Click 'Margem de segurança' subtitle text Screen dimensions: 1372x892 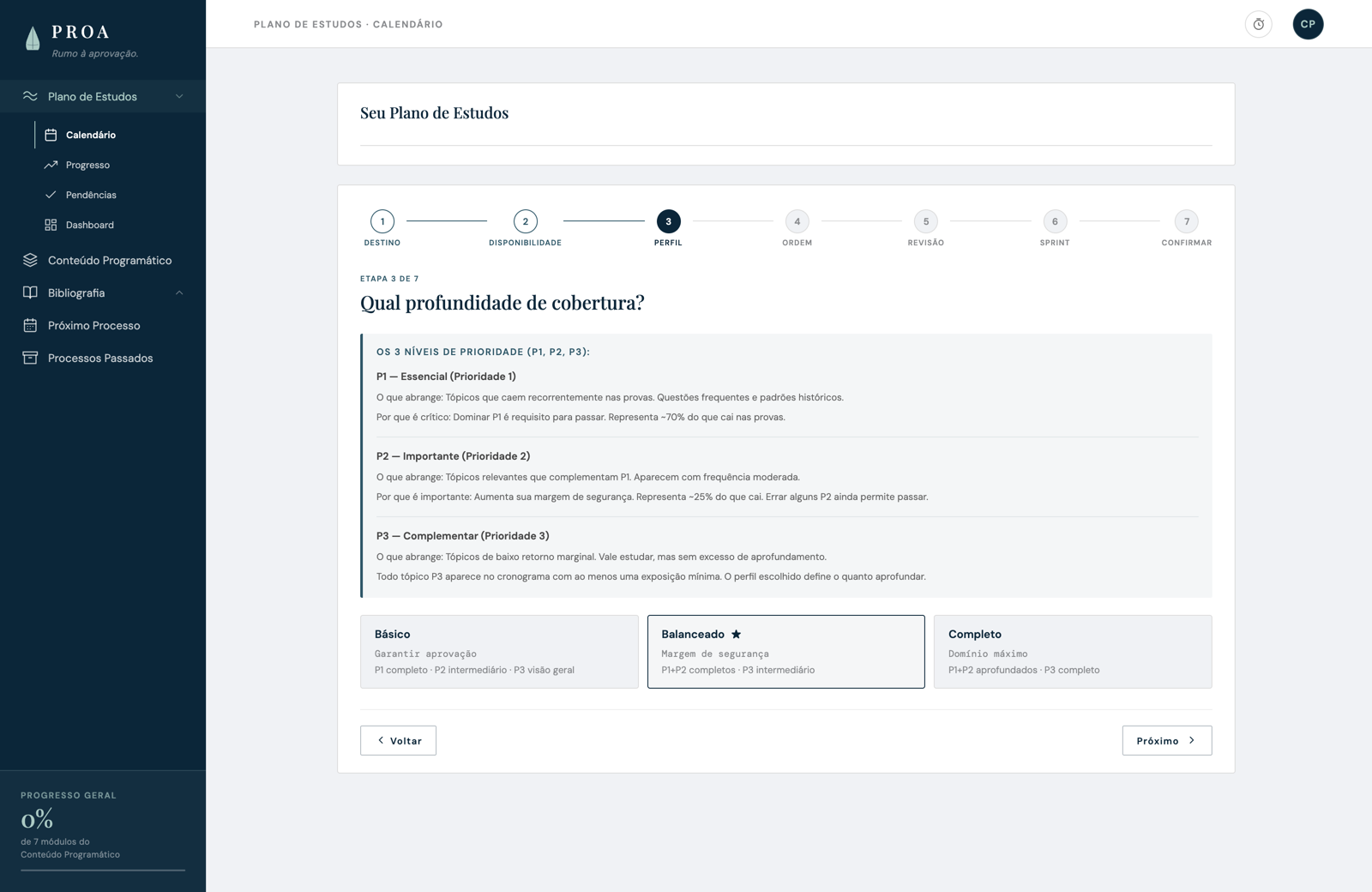click(x=715, y=654)
